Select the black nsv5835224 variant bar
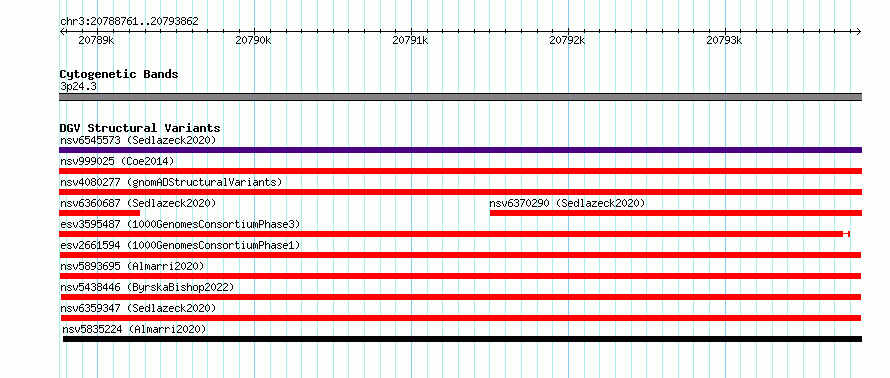The width and height of the screenshot is (890, 378). tap(463, 339)
